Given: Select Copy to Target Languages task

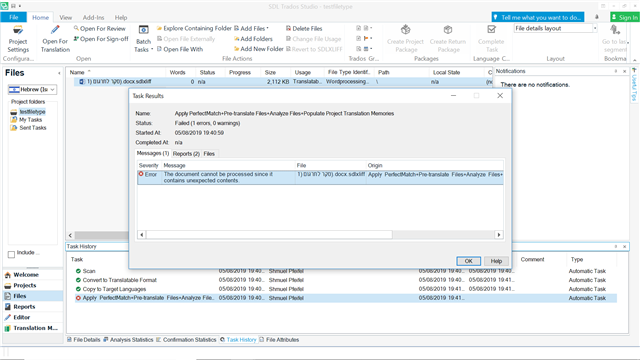Looking at the screenshot, I should [345, 289].
